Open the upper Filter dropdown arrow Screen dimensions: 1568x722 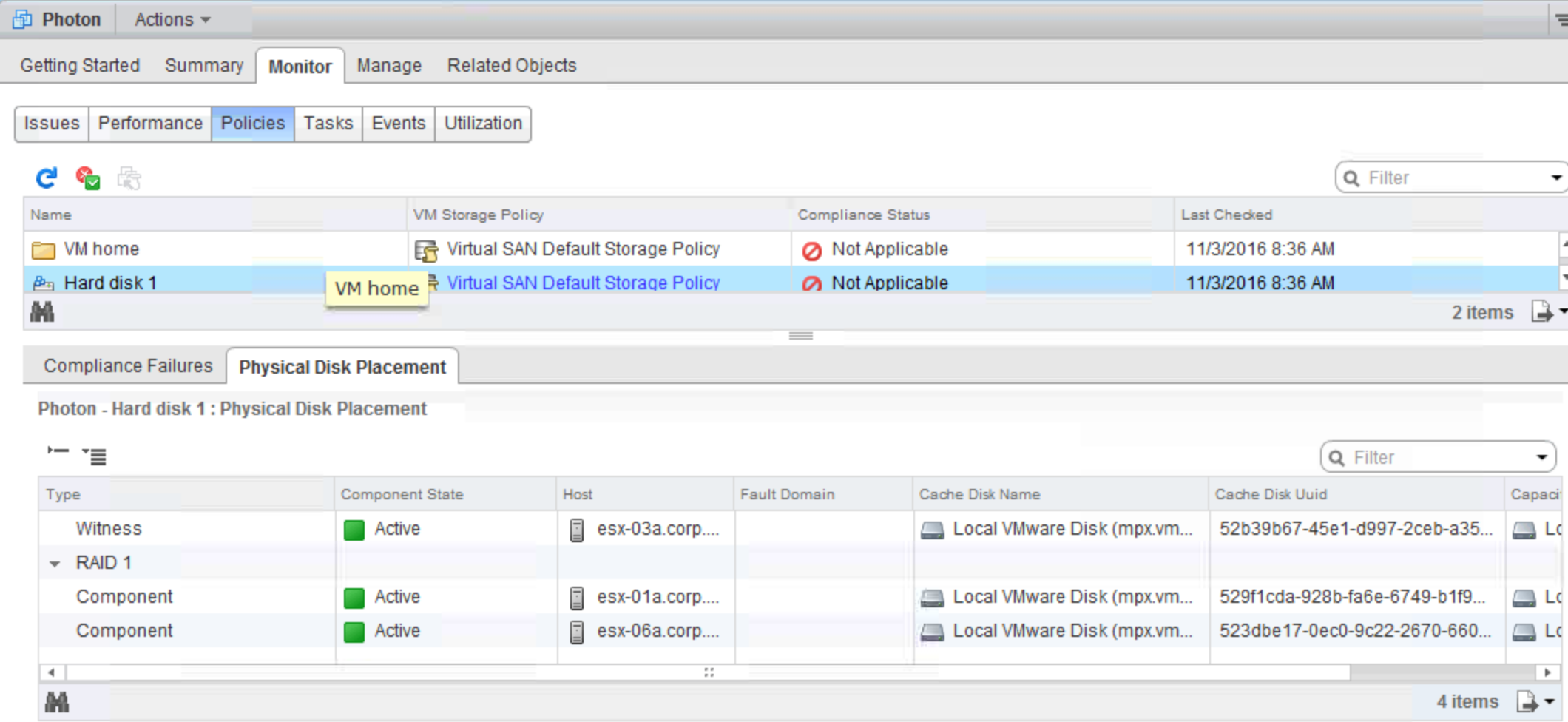(1555, 178)
